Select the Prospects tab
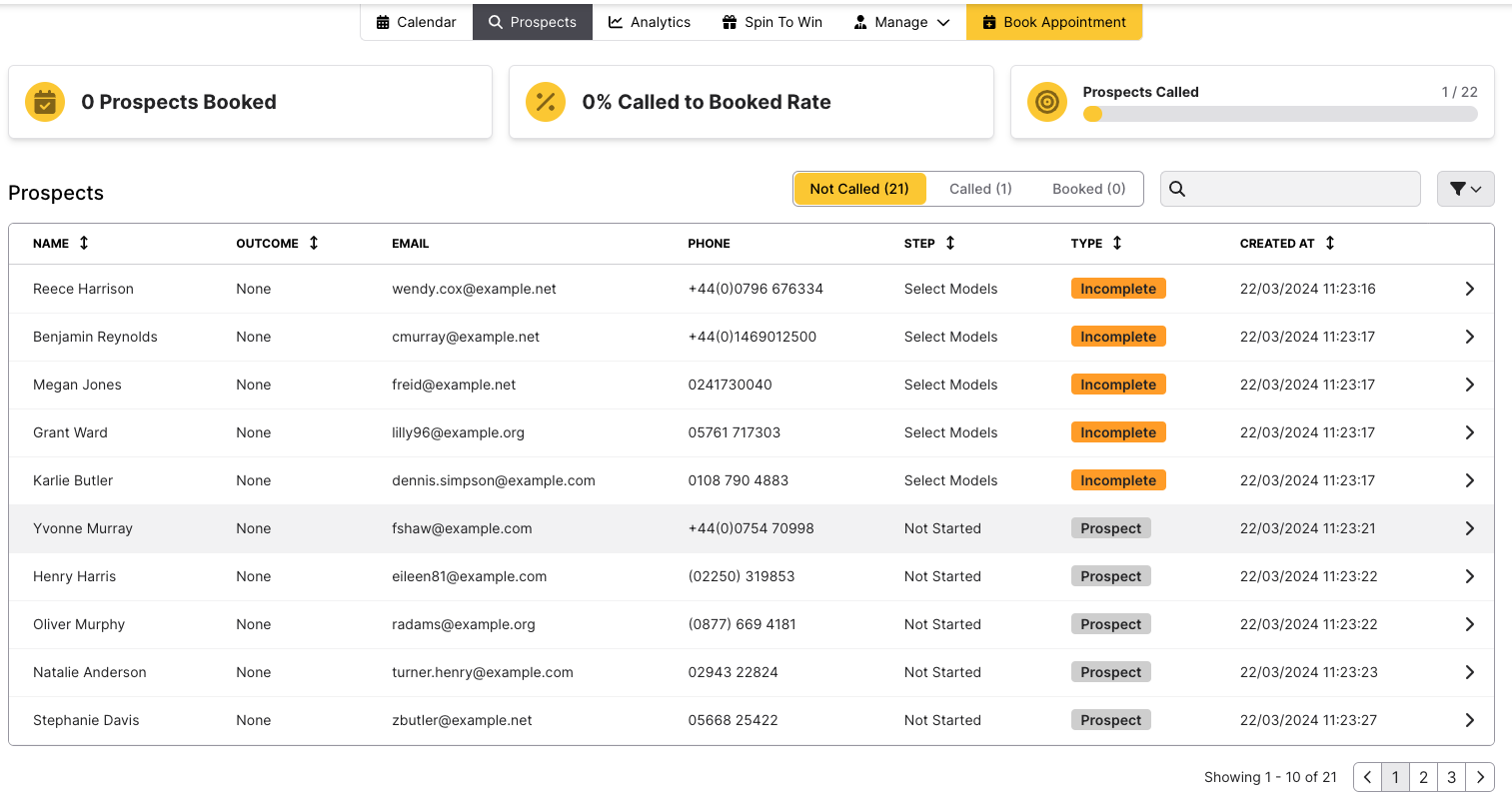The width and height of the screenshot is (1512, 799). pos(533,22)
